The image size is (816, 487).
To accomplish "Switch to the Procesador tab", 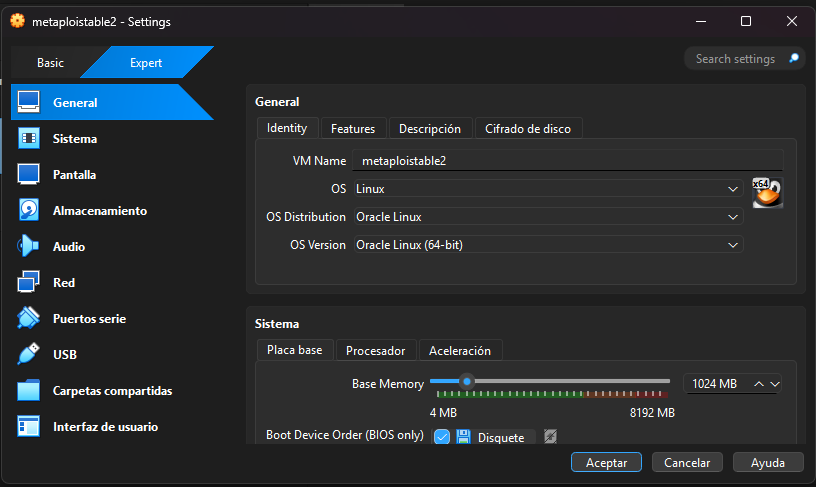I will pos(375,351).
